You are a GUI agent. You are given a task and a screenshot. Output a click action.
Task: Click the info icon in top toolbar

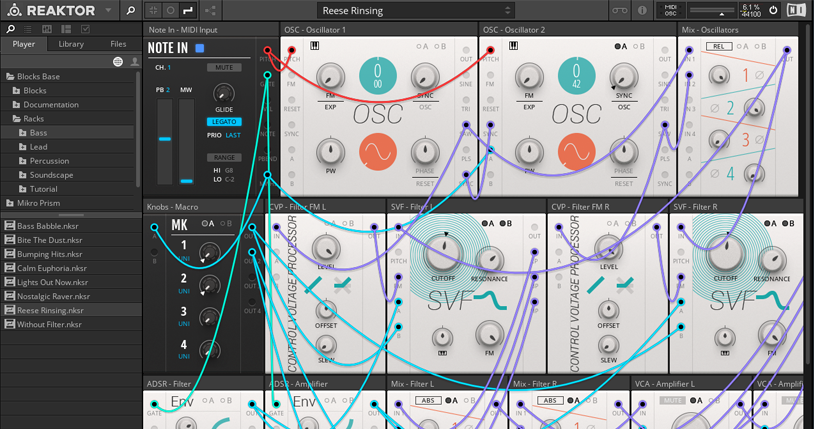[642, 11]
